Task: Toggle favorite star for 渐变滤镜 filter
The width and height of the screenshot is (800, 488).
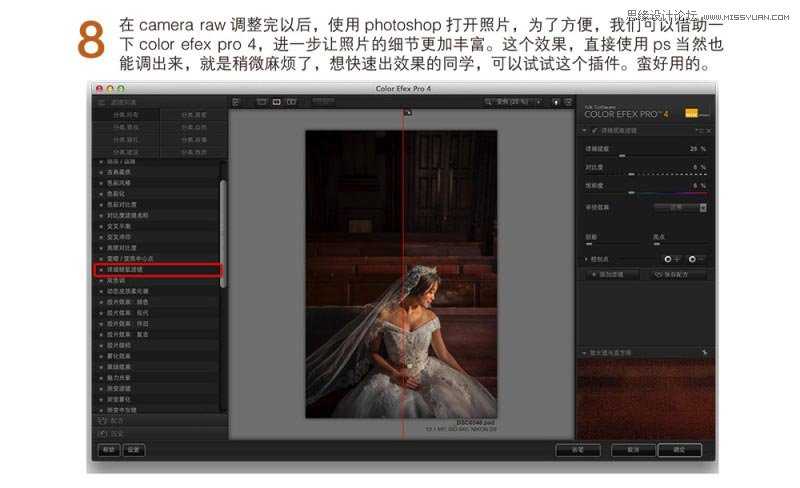Action: point(101,388)
